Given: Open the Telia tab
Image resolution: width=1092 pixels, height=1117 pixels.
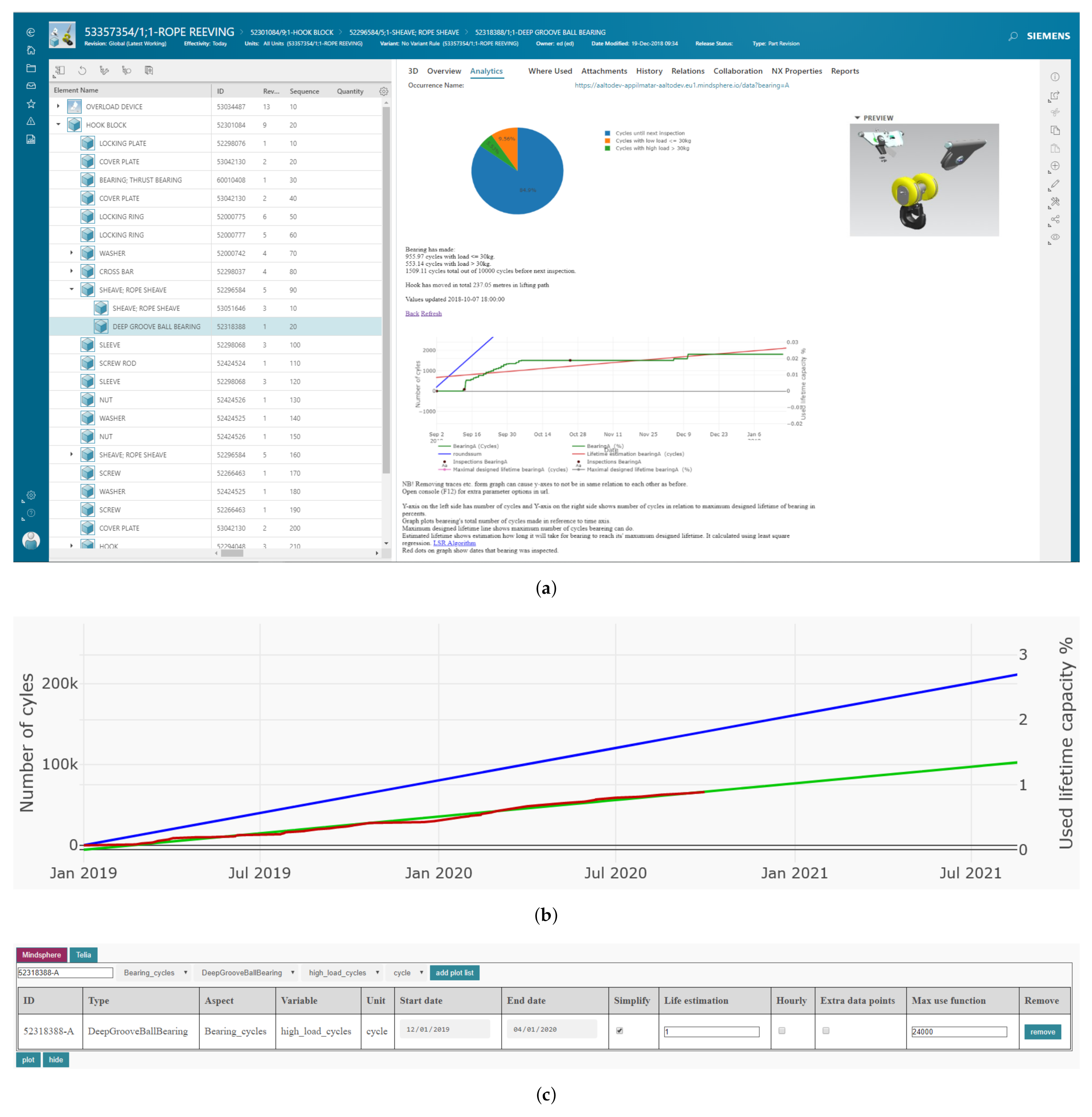Looking at the screenshot, I should pyautogui.click(x=84, y=955).
